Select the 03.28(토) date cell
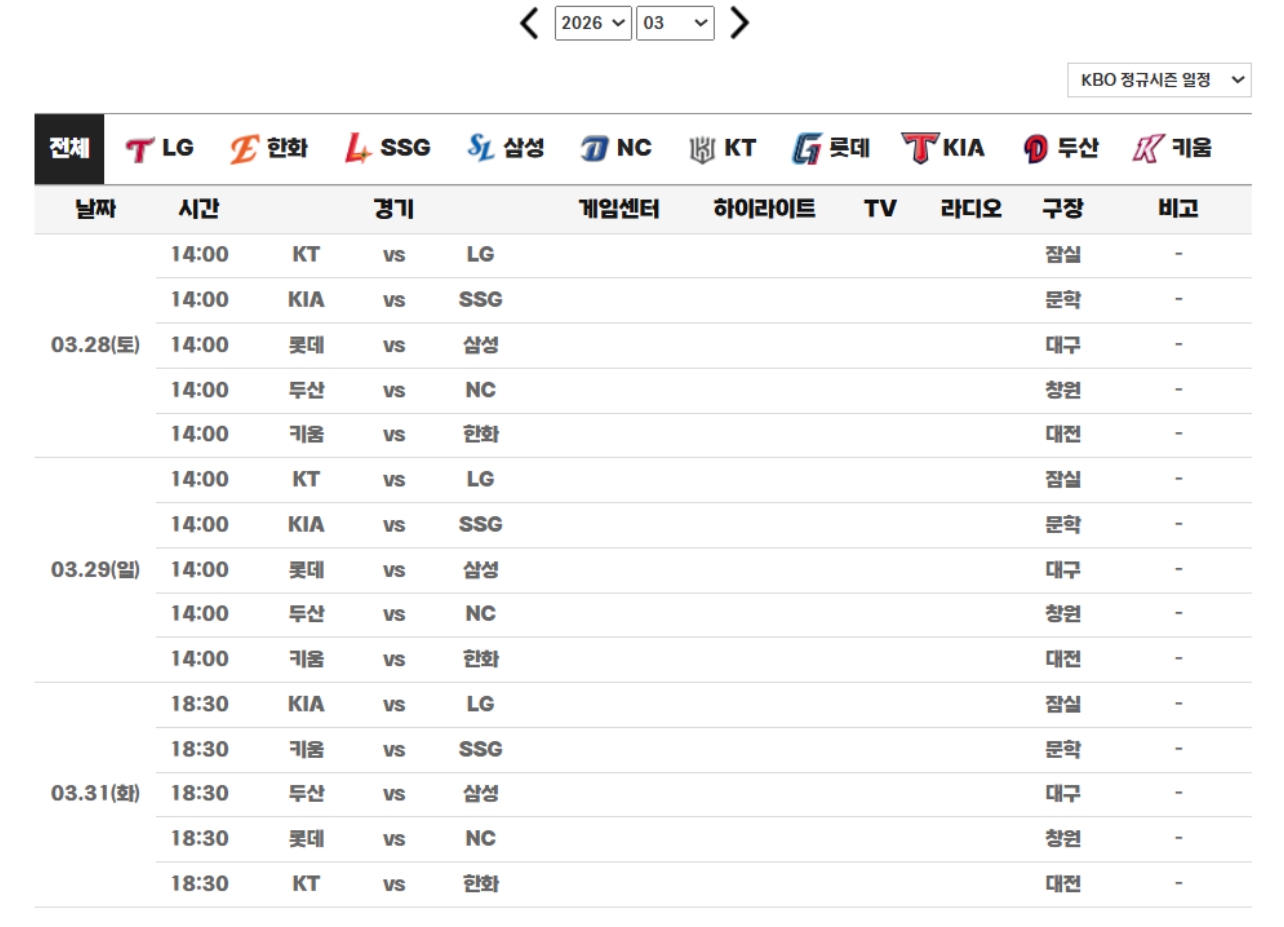 (x=95, y=345)
